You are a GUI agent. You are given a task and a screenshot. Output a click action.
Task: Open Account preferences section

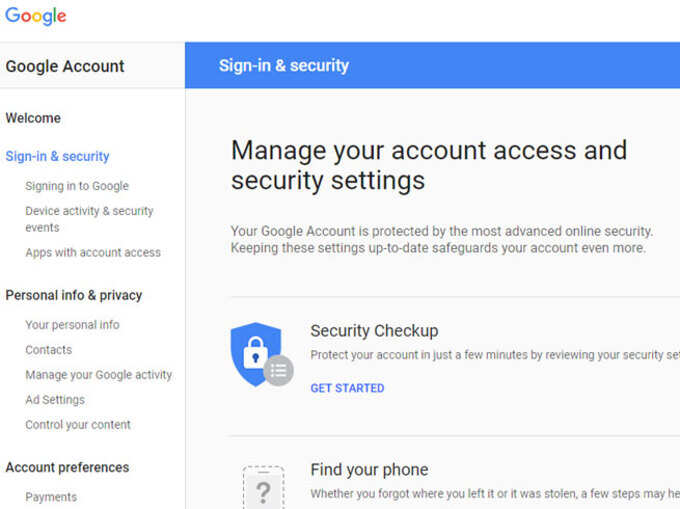(67, 467)
